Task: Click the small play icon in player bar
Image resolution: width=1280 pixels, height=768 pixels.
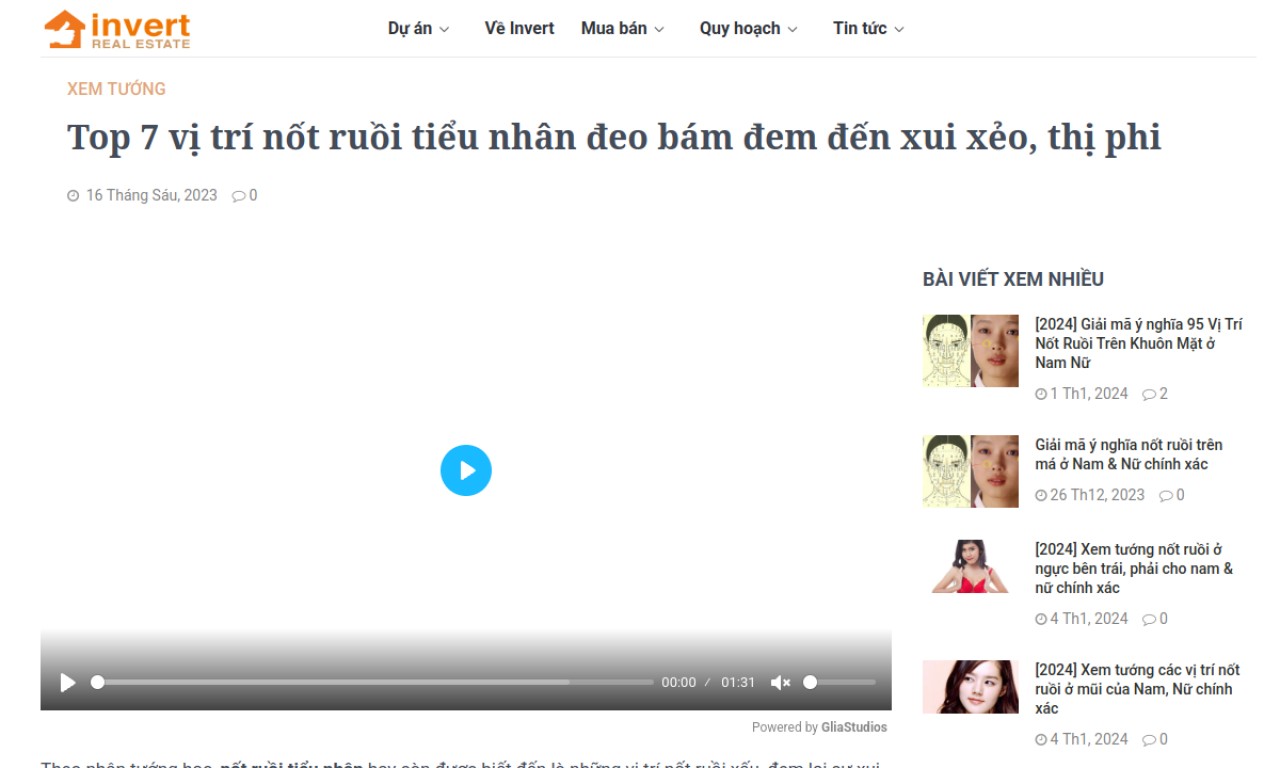Action: (x=68, y=682)
